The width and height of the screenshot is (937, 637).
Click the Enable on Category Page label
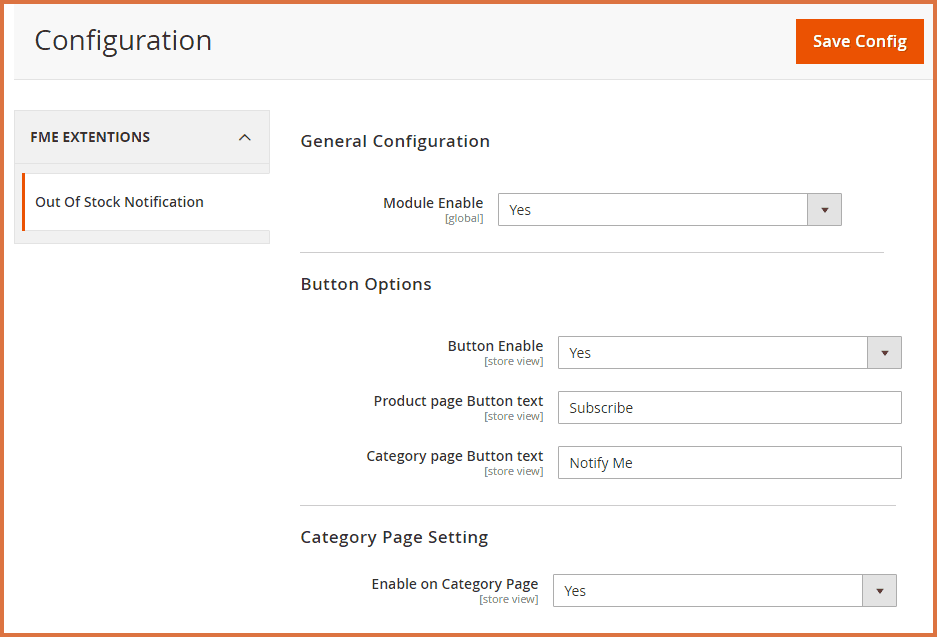coord(454,584)
